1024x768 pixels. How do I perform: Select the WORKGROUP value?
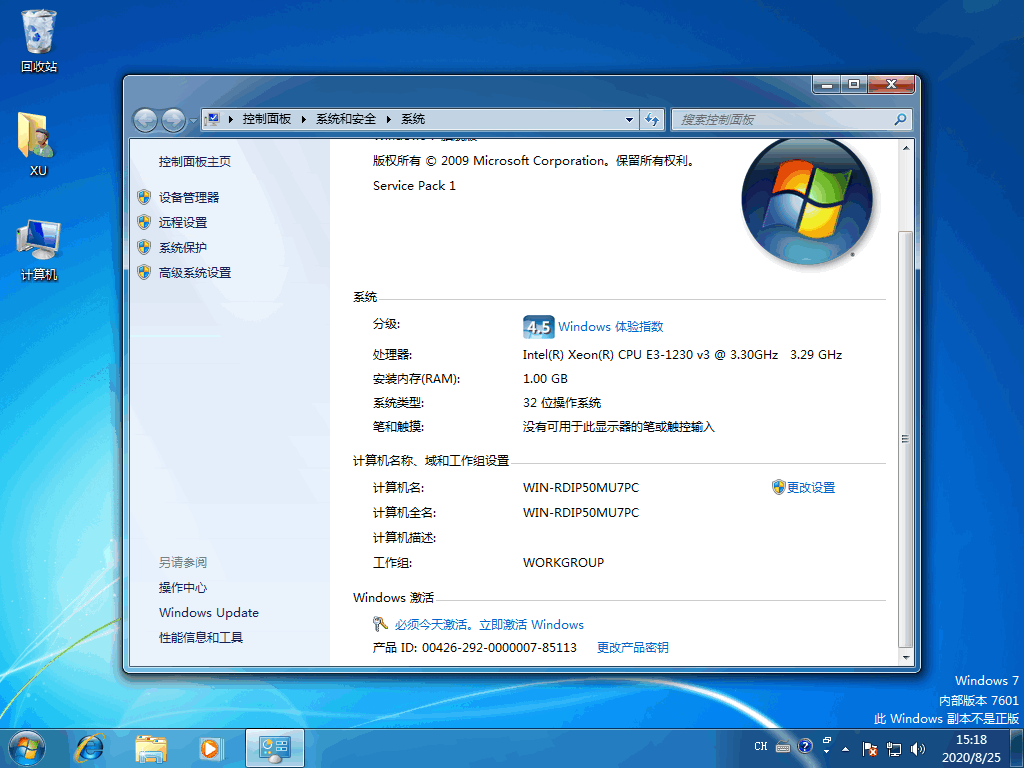[563, 562]
